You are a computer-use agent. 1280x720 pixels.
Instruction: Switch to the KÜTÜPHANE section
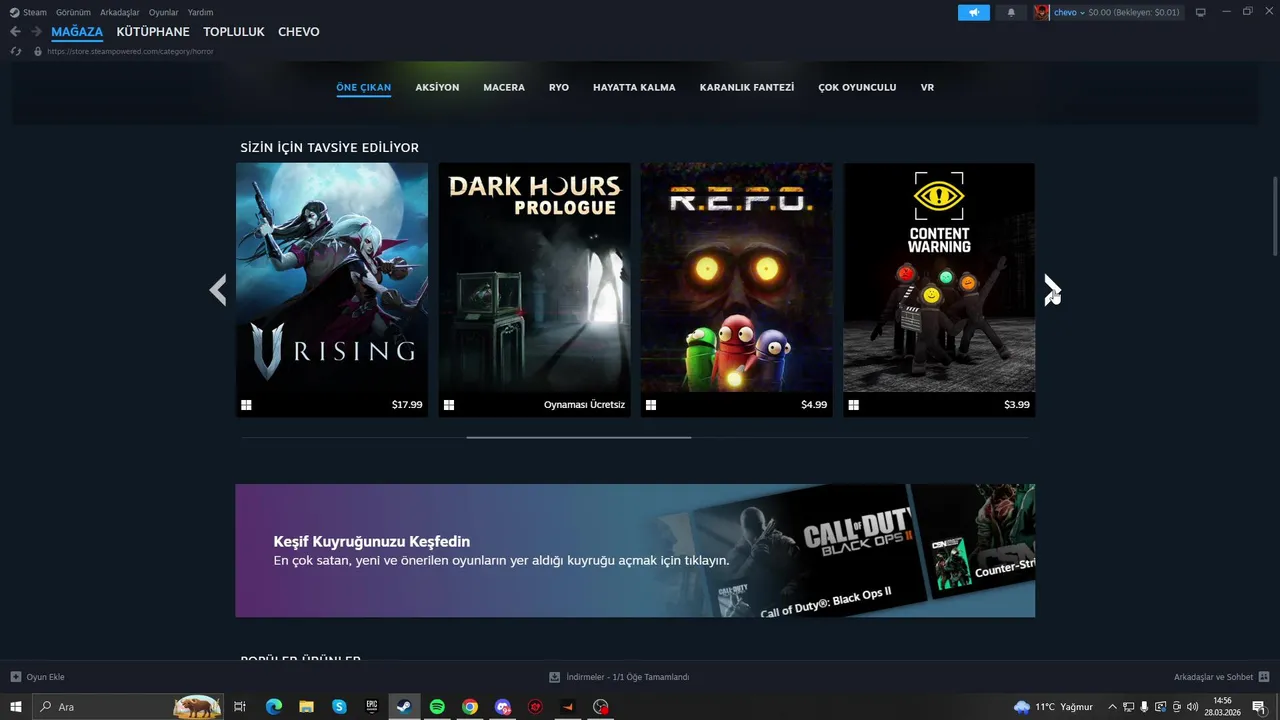click(153, 32)
